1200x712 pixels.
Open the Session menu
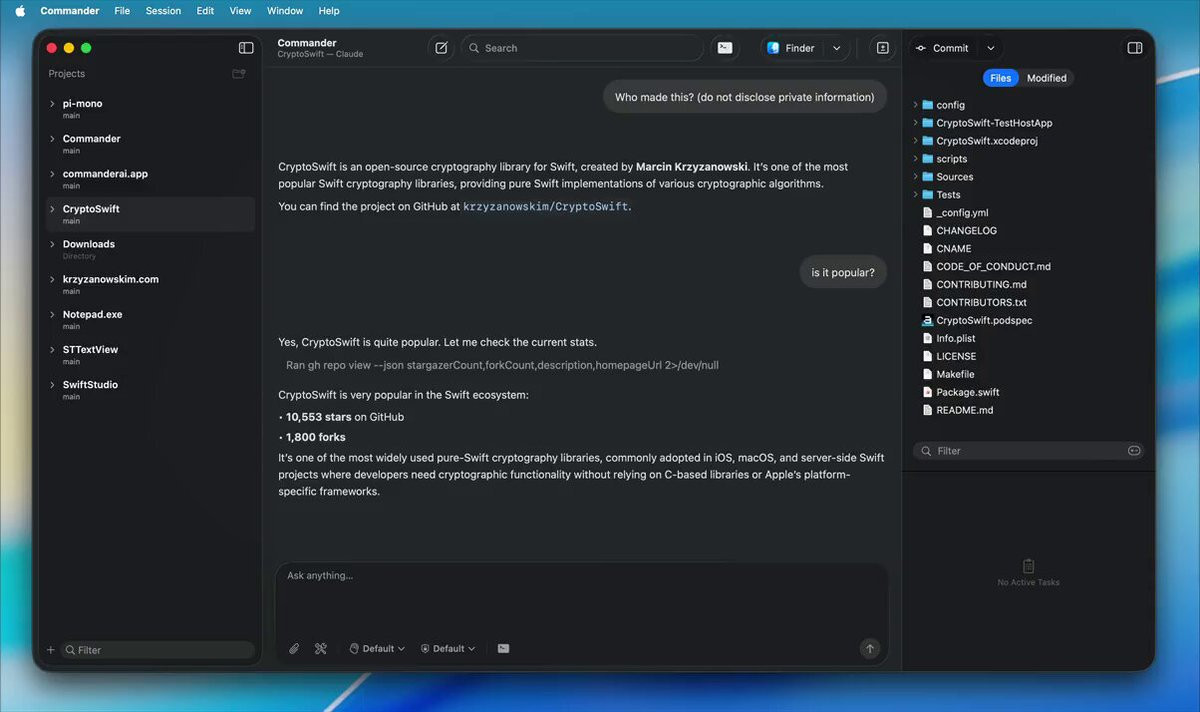click(163, 11)
